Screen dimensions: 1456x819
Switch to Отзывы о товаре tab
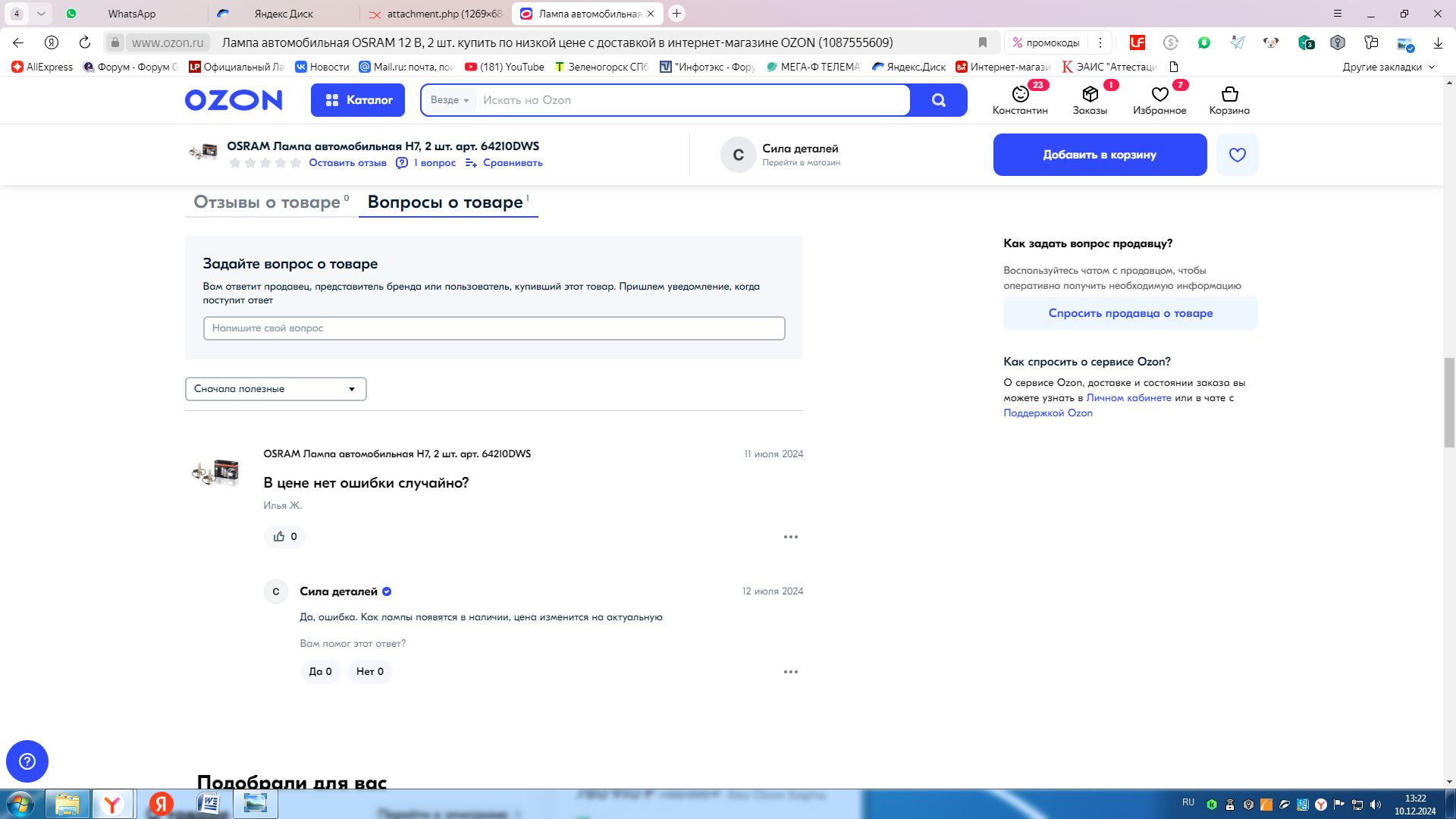pyautogui.click(x=271, y=202)
